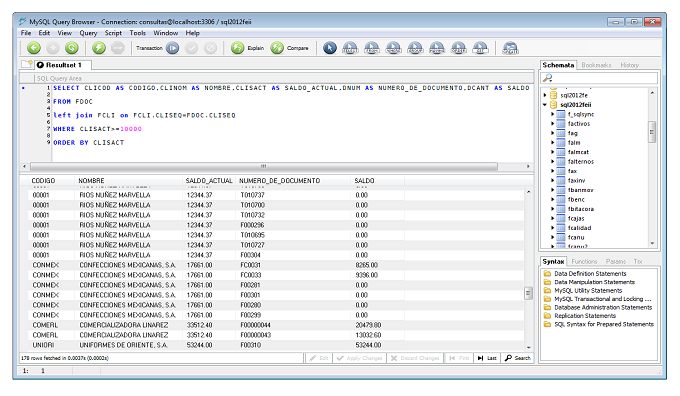Choose the ORDER clause tool

point(458,48)
